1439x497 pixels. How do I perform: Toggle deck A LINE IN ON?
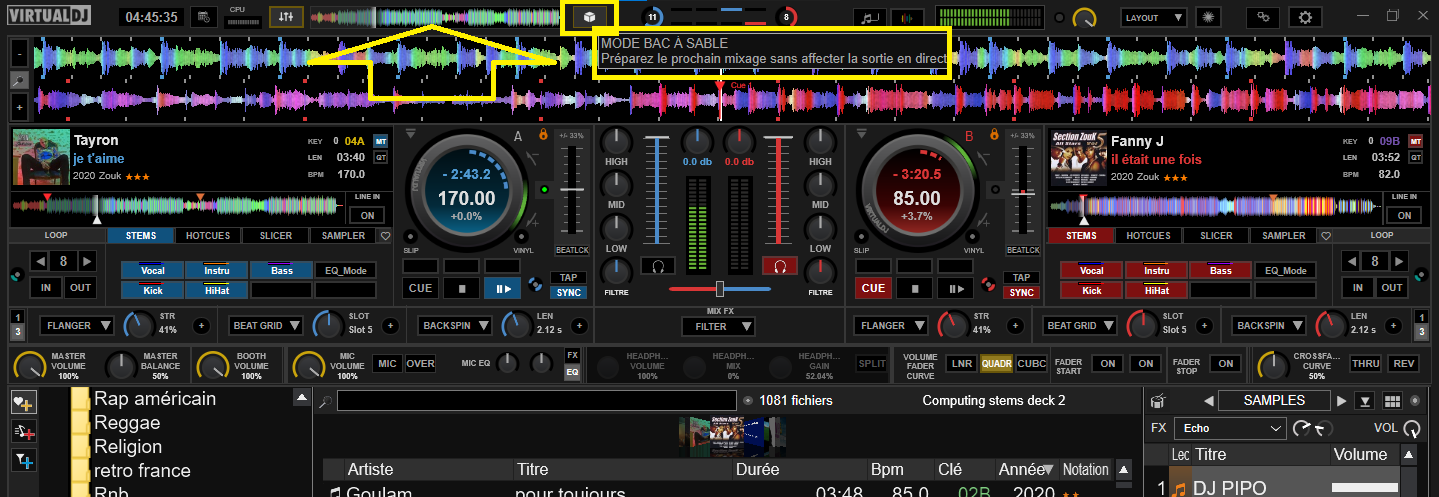click(x=367, y=215)
